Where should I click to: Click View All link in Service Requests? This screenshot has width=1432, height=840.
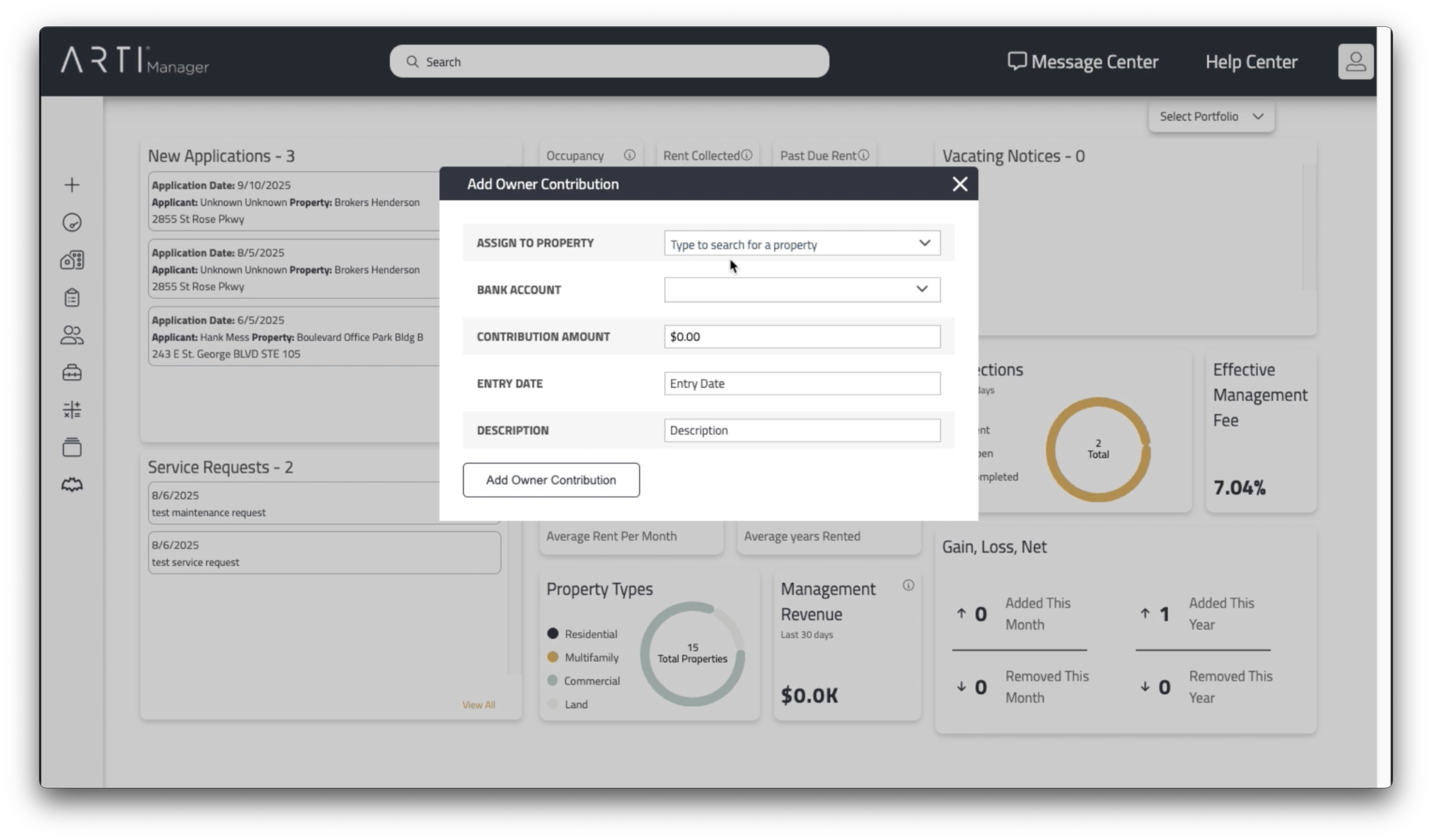478,705
